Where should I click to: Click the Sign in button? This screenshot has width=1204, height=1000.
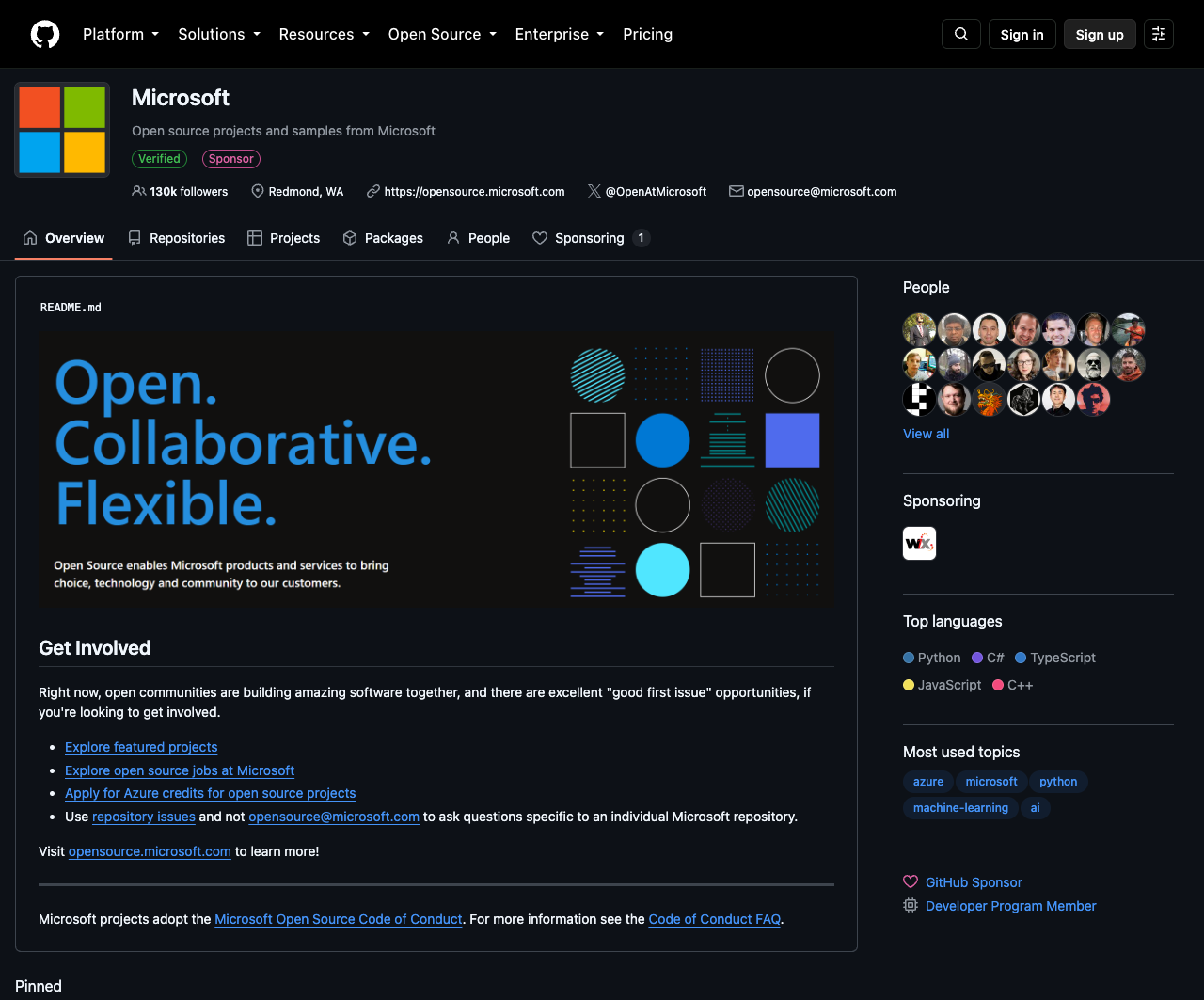[1022, 34]
